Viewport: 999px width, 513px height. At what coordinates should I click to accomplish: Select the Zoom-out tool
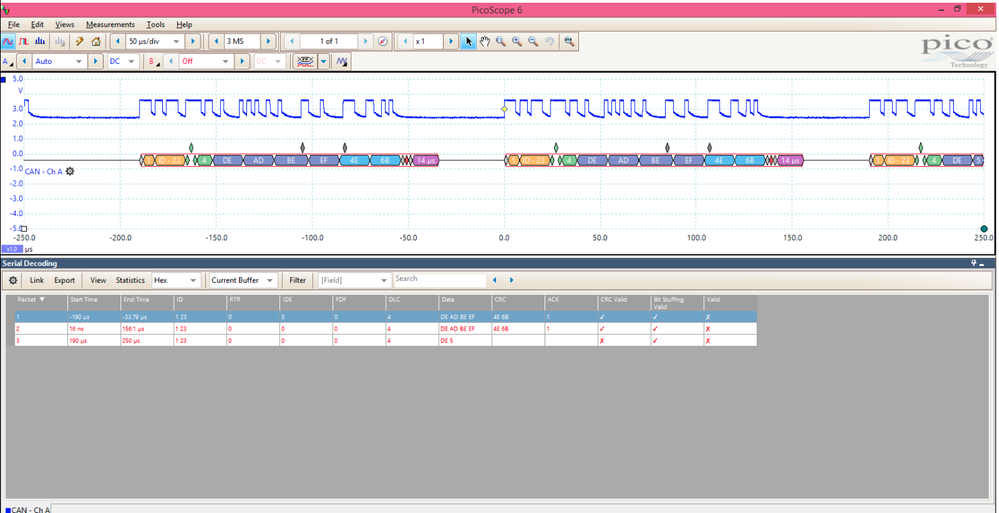533,41
